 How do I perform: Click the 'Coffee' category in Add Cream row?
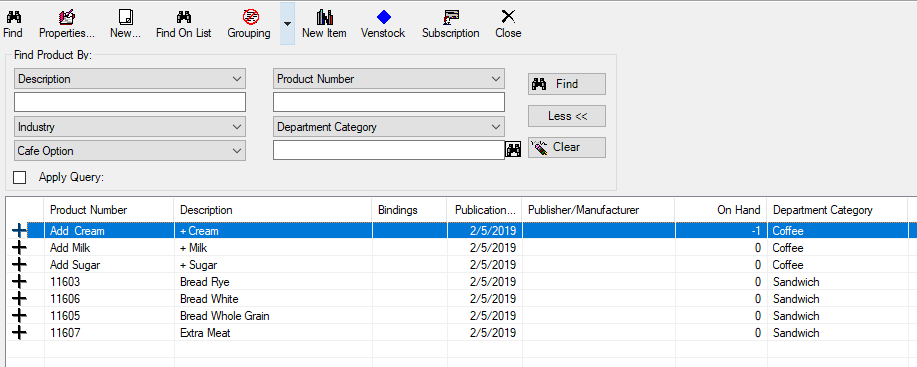(788, 231)
